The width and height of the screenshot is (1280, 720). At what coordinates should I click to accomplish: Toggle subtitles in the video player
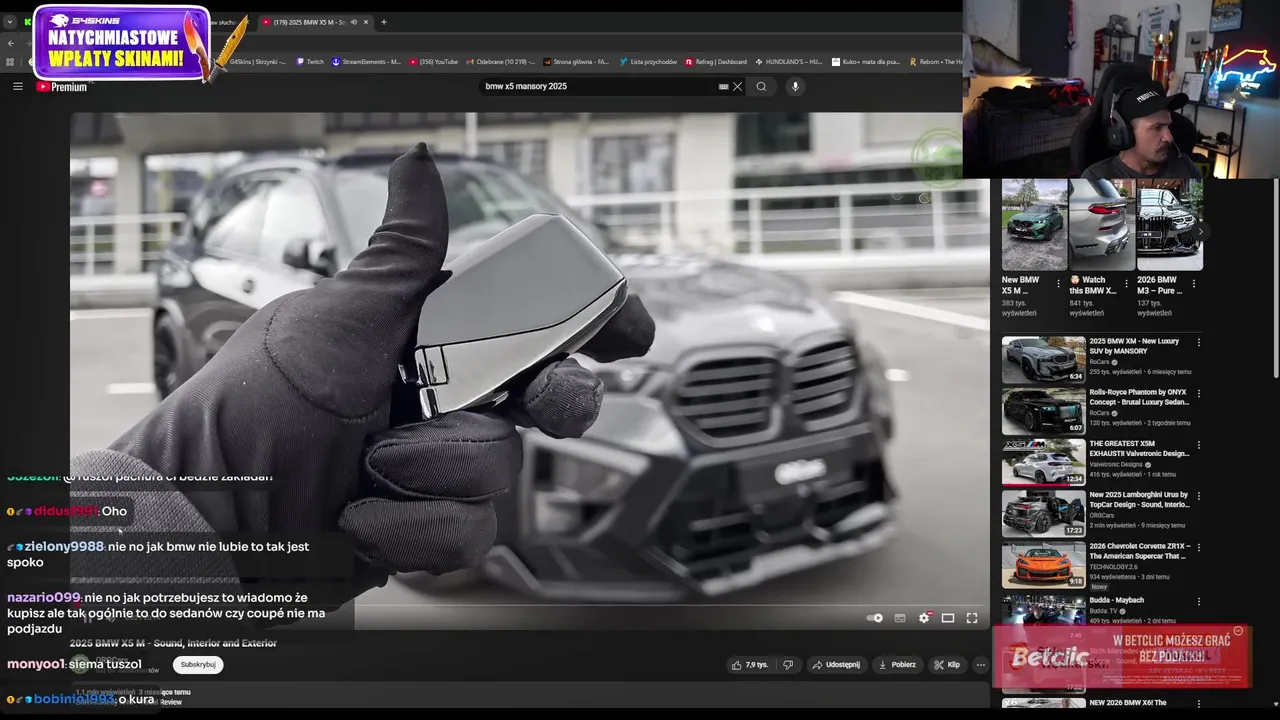[x=899, y=618]
